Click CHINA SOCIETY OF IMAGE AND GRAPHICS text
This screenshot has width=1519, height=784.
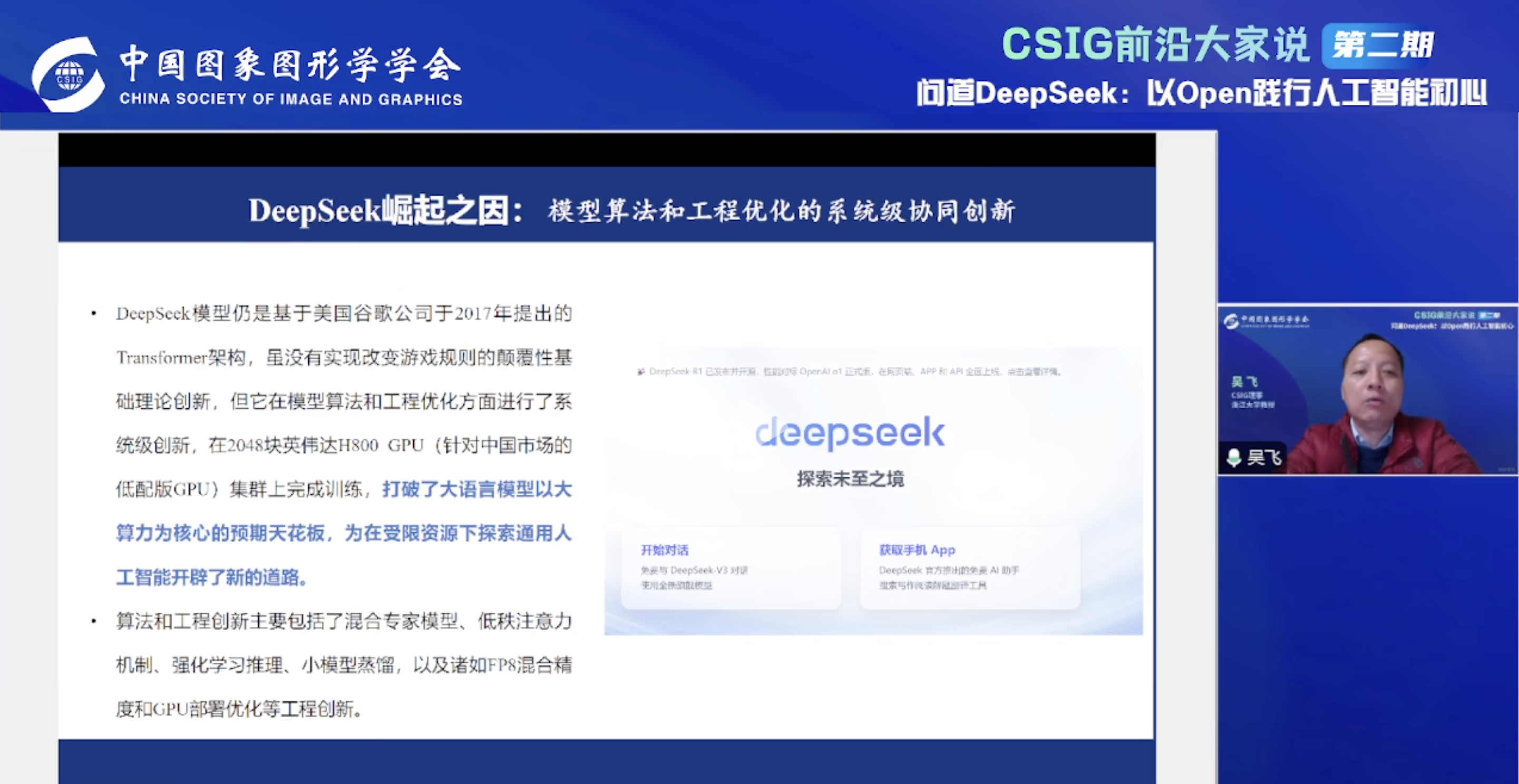pos(291,99)
